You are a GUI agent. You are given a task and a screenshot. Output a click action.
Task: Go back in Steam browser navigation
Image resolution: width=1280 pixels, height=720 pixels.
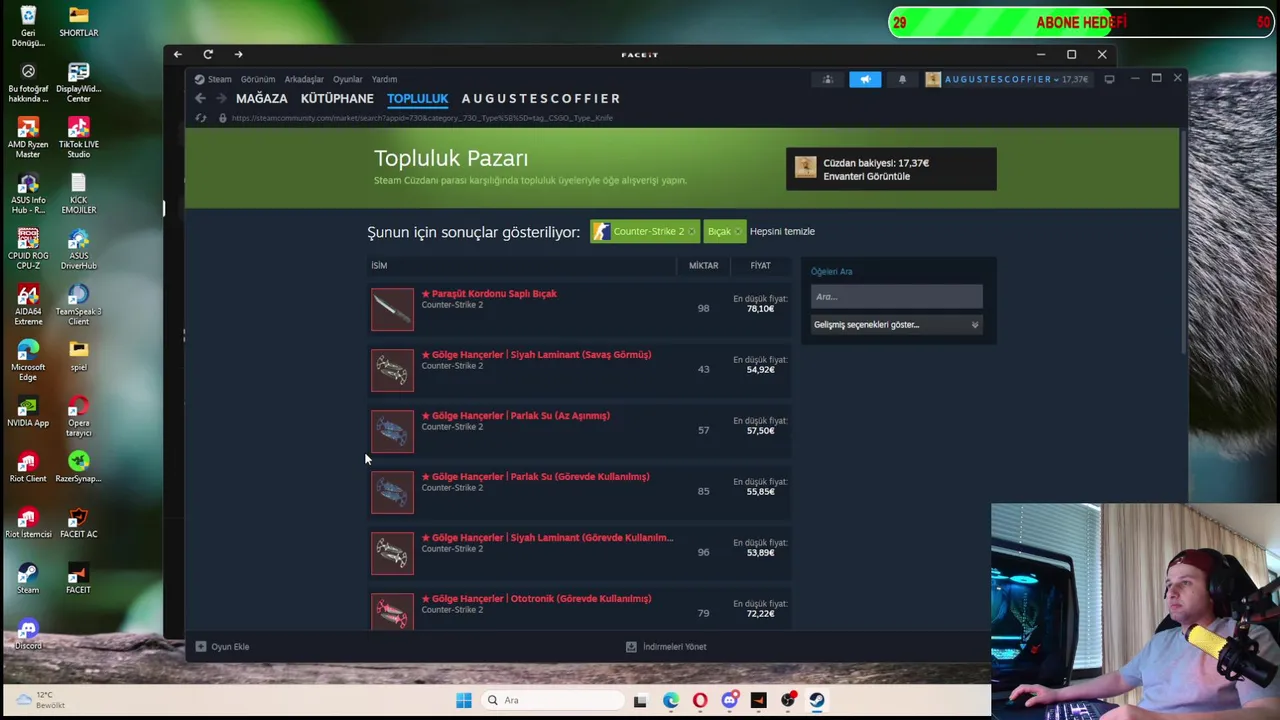coord(200,98)
